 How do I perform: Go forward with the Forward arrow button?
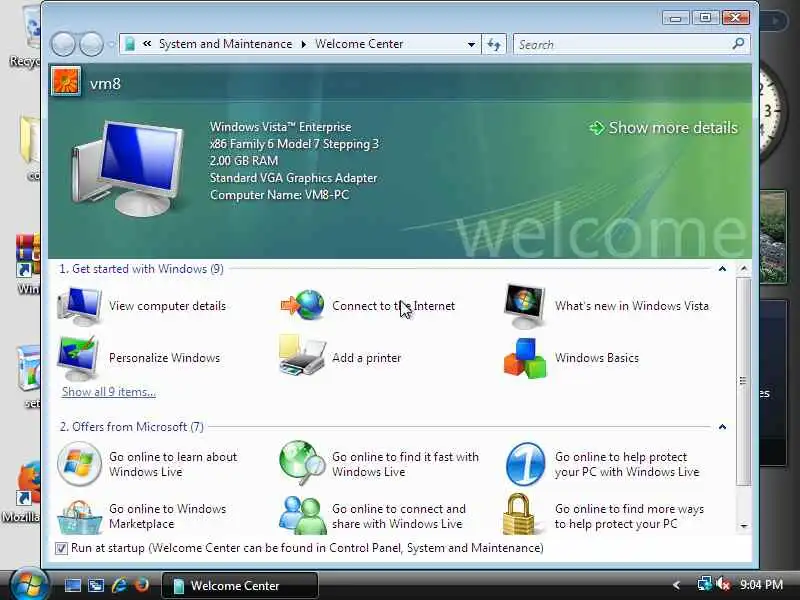click(x=92, y=44)
